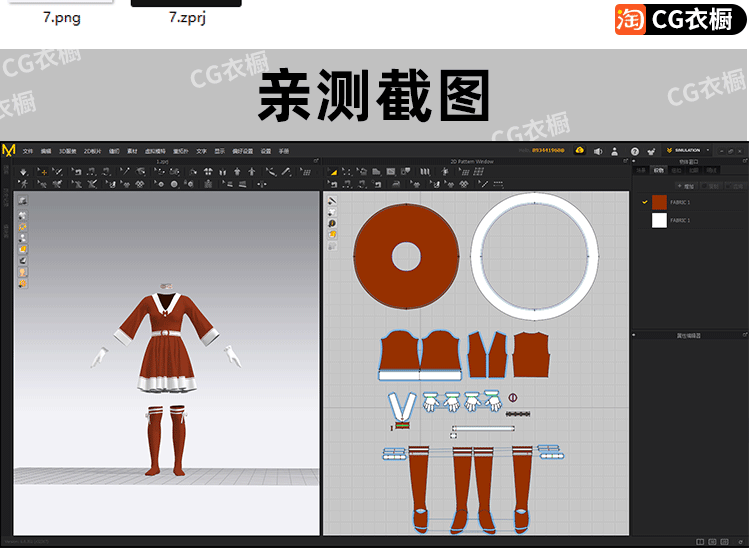
Task: Click the topmost icon in 3D window vertical toolbar
Action: [22, 201]
